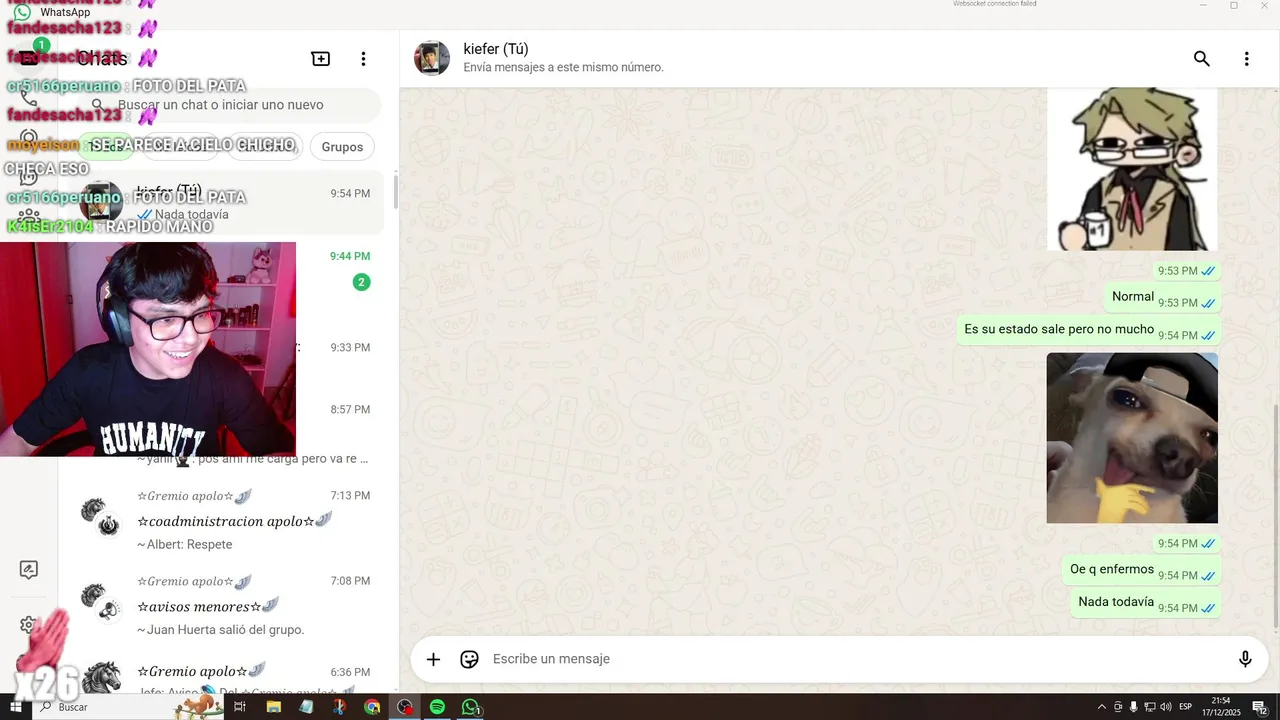Click the 'Oe q enfermos' message
The height and width of the screenshot is (720, 1280).
1141,570
